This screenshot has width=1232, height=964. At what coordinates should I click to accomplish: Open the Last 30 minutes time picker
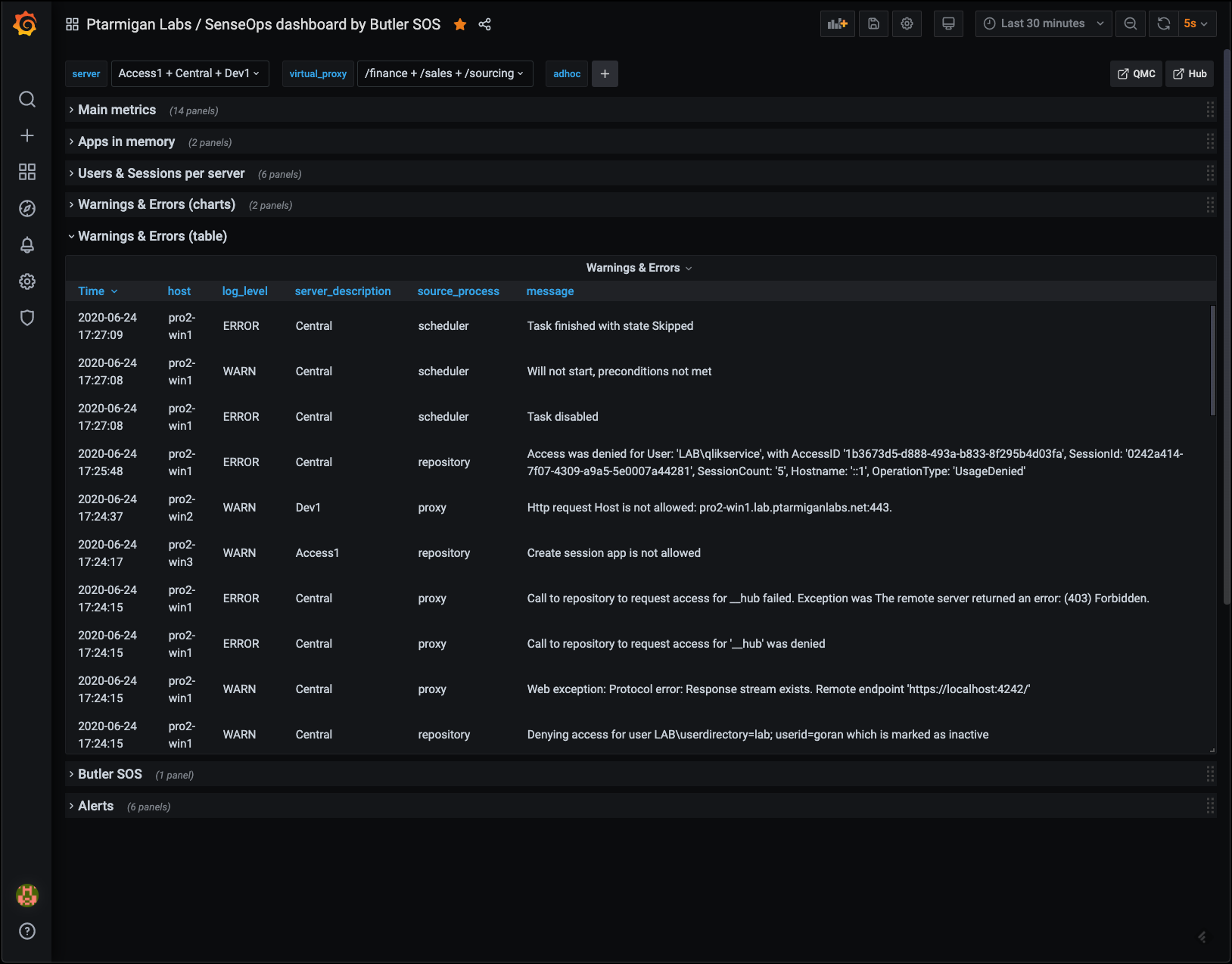point(1043,24)
